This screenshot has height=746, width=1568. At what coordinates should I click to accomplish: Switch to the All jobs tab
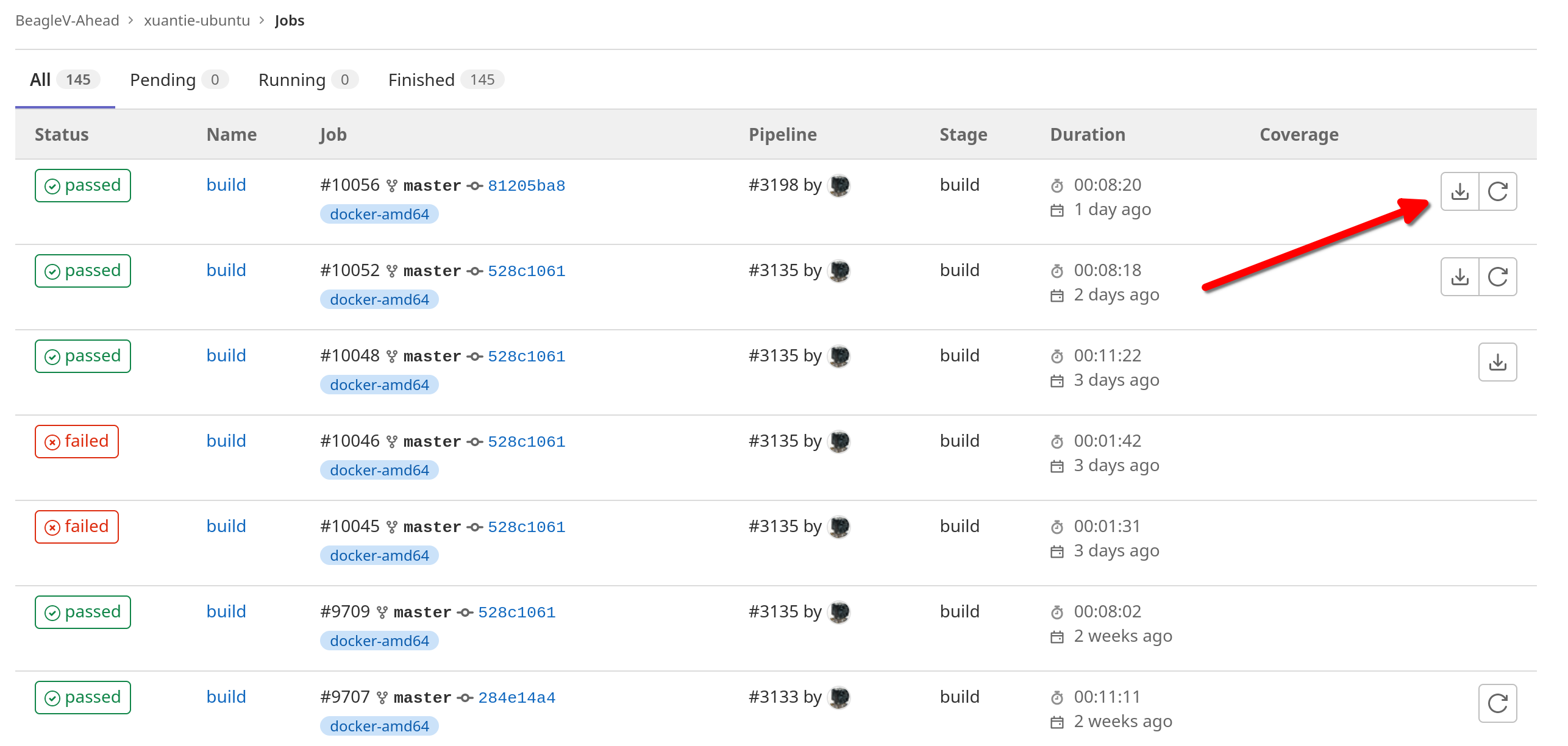click(x=65, y=80)
